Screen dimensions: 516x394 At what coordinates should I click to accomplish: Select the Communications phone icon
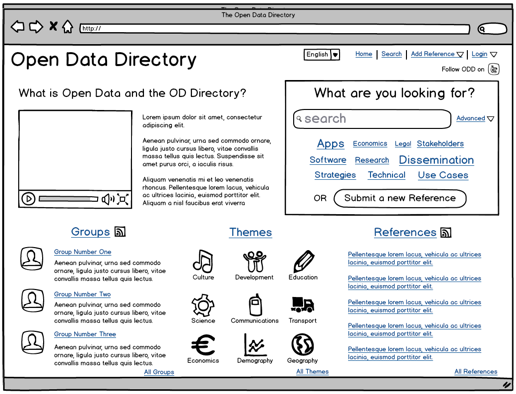pos(255,304)
